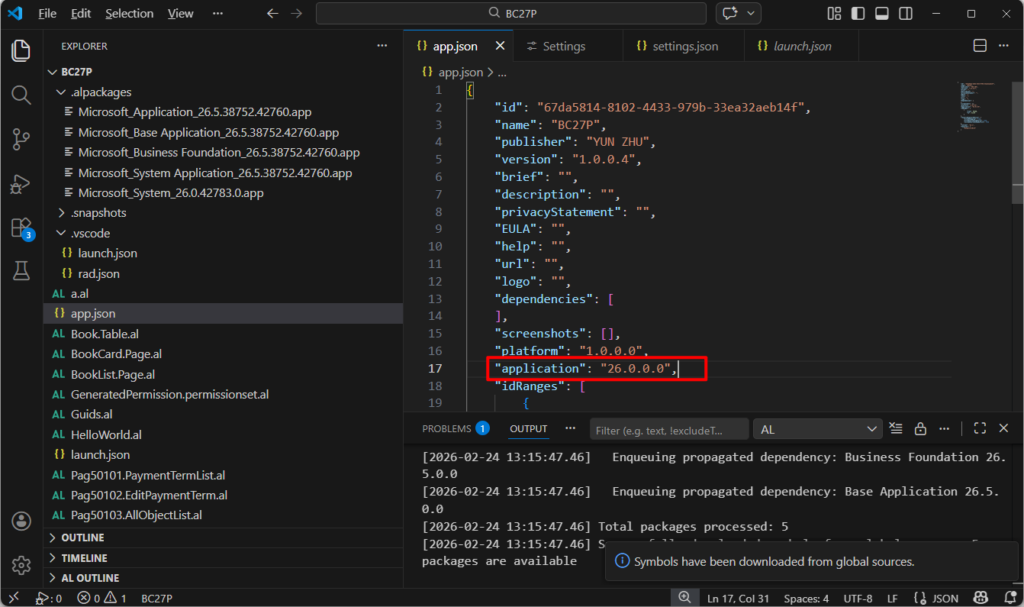Open the Source Control view
This screenshot has width=1024, height=607.
tap(21, 139)
